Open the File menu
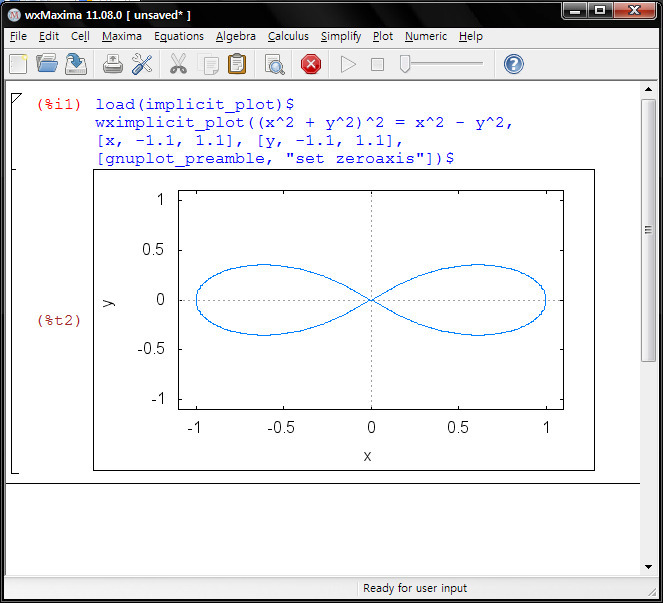The image size is (663, 603). click(x=18, y=36)
